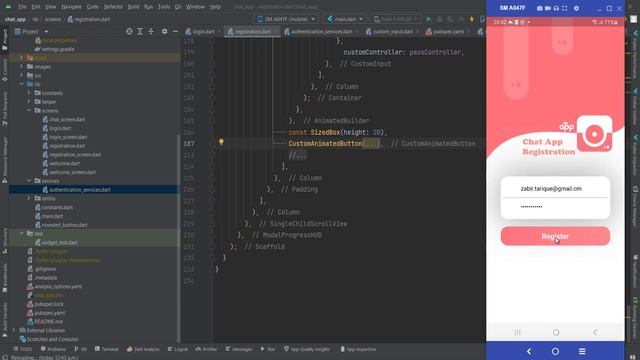Tap phone recent apps navigation key

tap(518, 332)
